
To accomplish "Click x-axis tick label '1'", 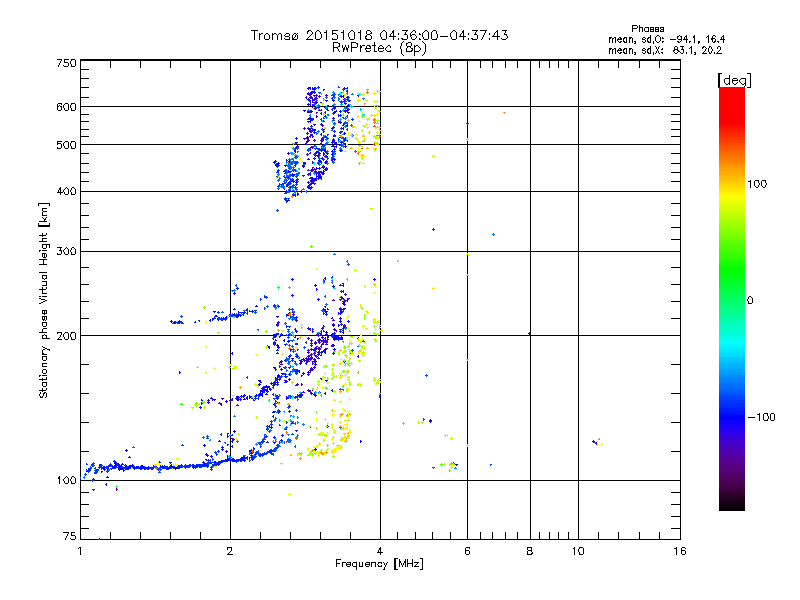I will click(x=80, y=551).
